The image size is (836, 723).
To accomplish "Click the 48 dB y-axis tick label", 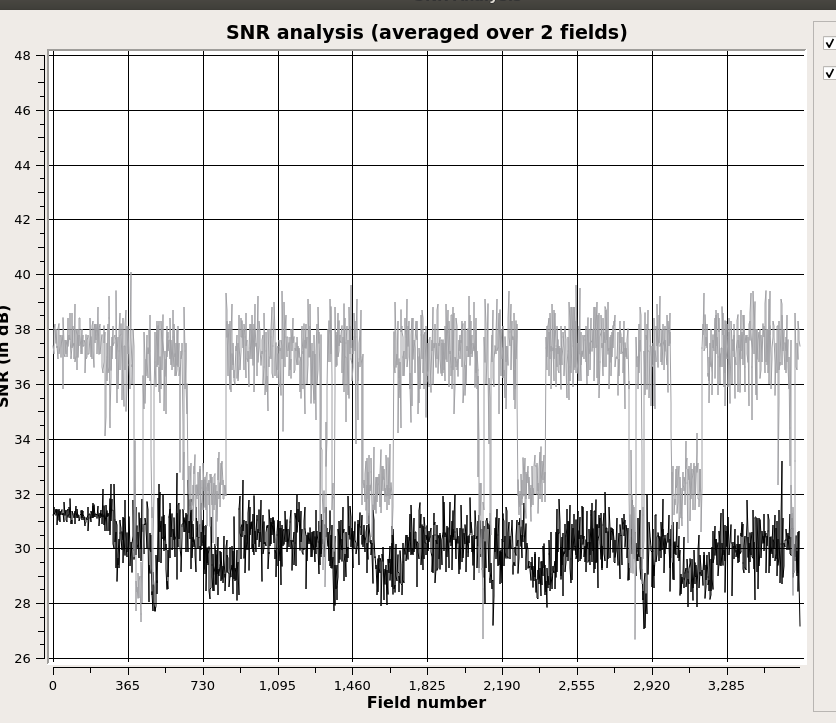I will click(x=23, y=55).
